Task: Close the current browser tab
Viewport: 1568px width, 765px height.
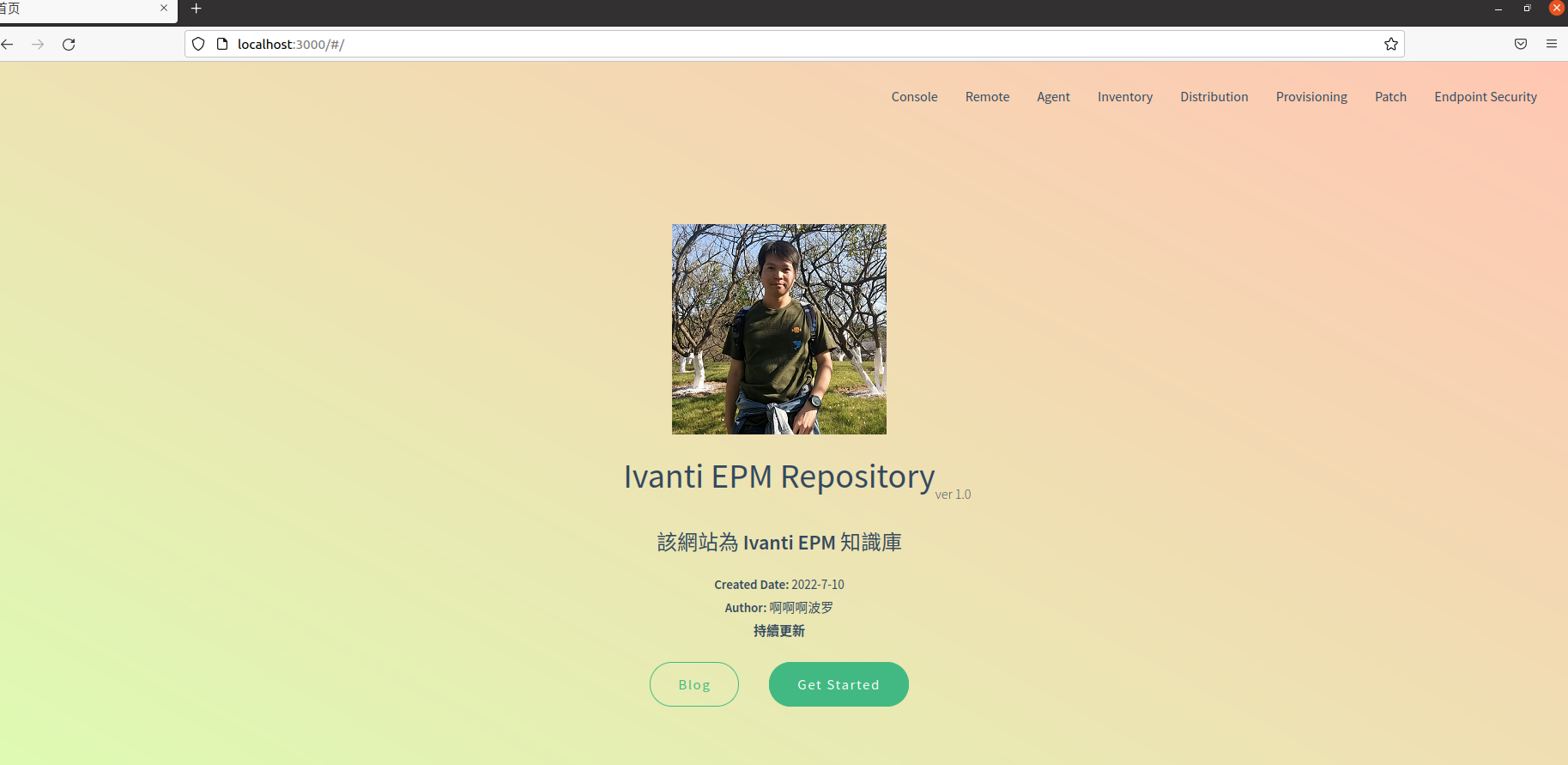Action: tap(164, 8)
